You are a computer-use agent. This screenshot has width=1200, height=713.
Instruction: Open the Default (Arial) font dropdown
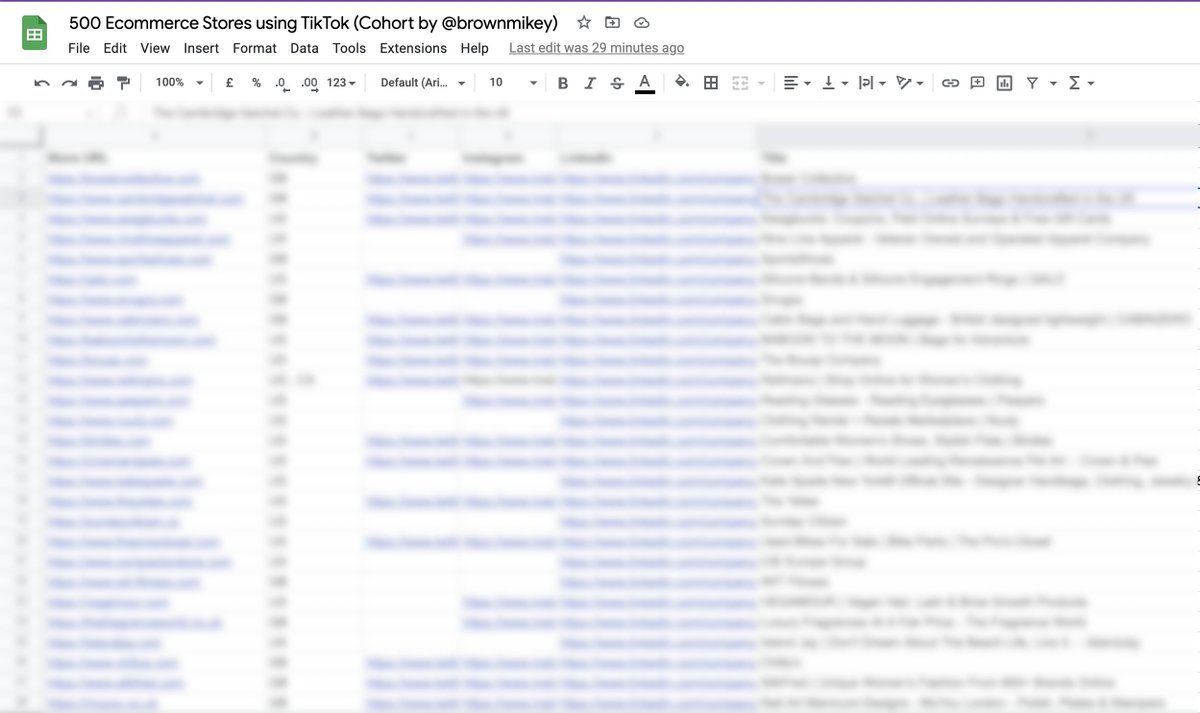click(422, 83)
